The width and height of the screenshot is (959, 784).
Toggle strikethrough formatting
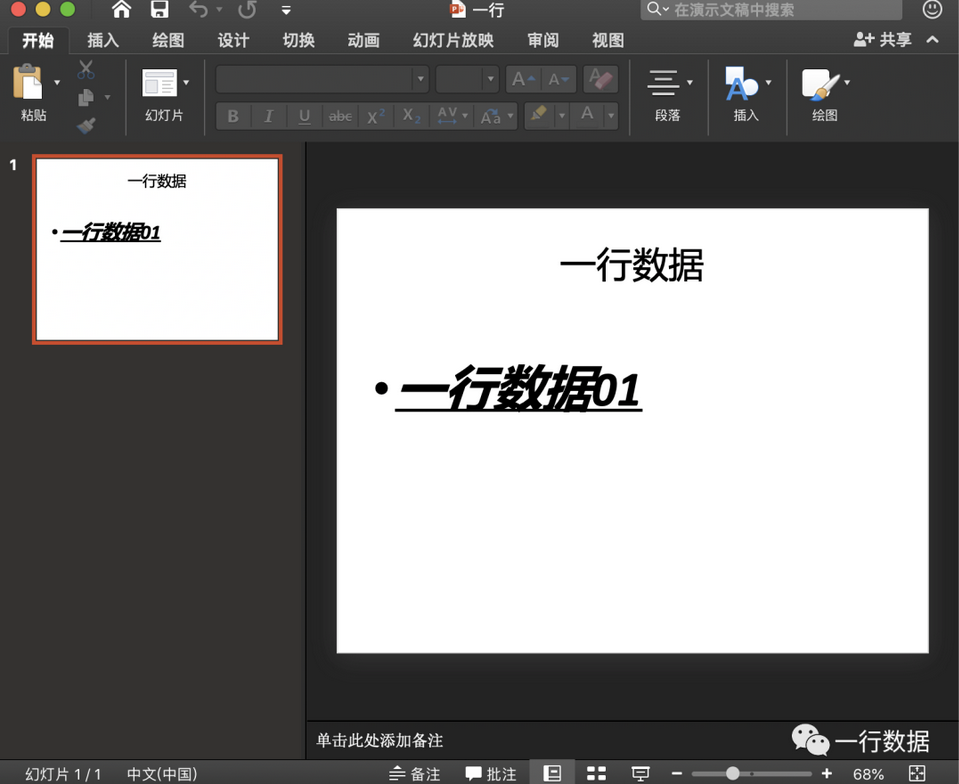(340, 116)
